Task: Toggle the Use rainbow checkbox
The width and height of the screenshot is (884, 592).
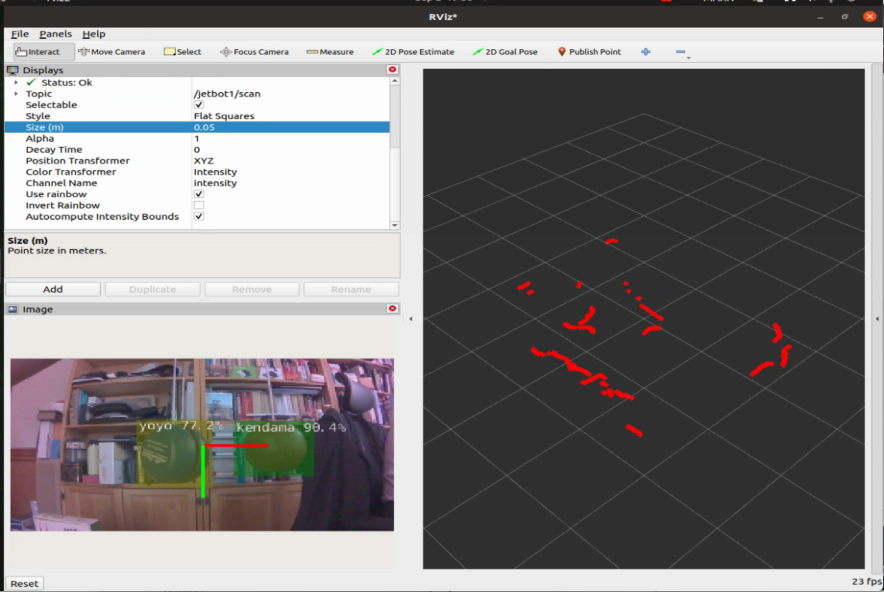Action: coord(199,194)
